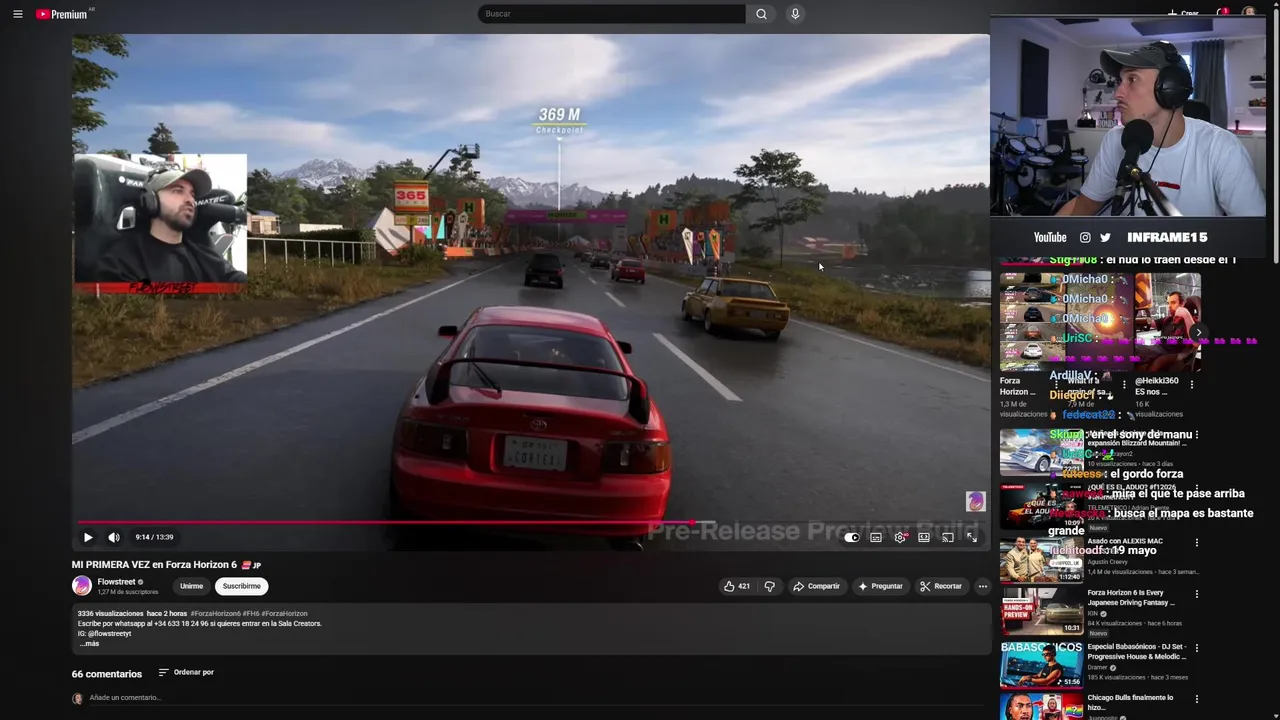
Task: Open more actions three-dot menu
Action: pyautogui.click(x=983, y=586)
